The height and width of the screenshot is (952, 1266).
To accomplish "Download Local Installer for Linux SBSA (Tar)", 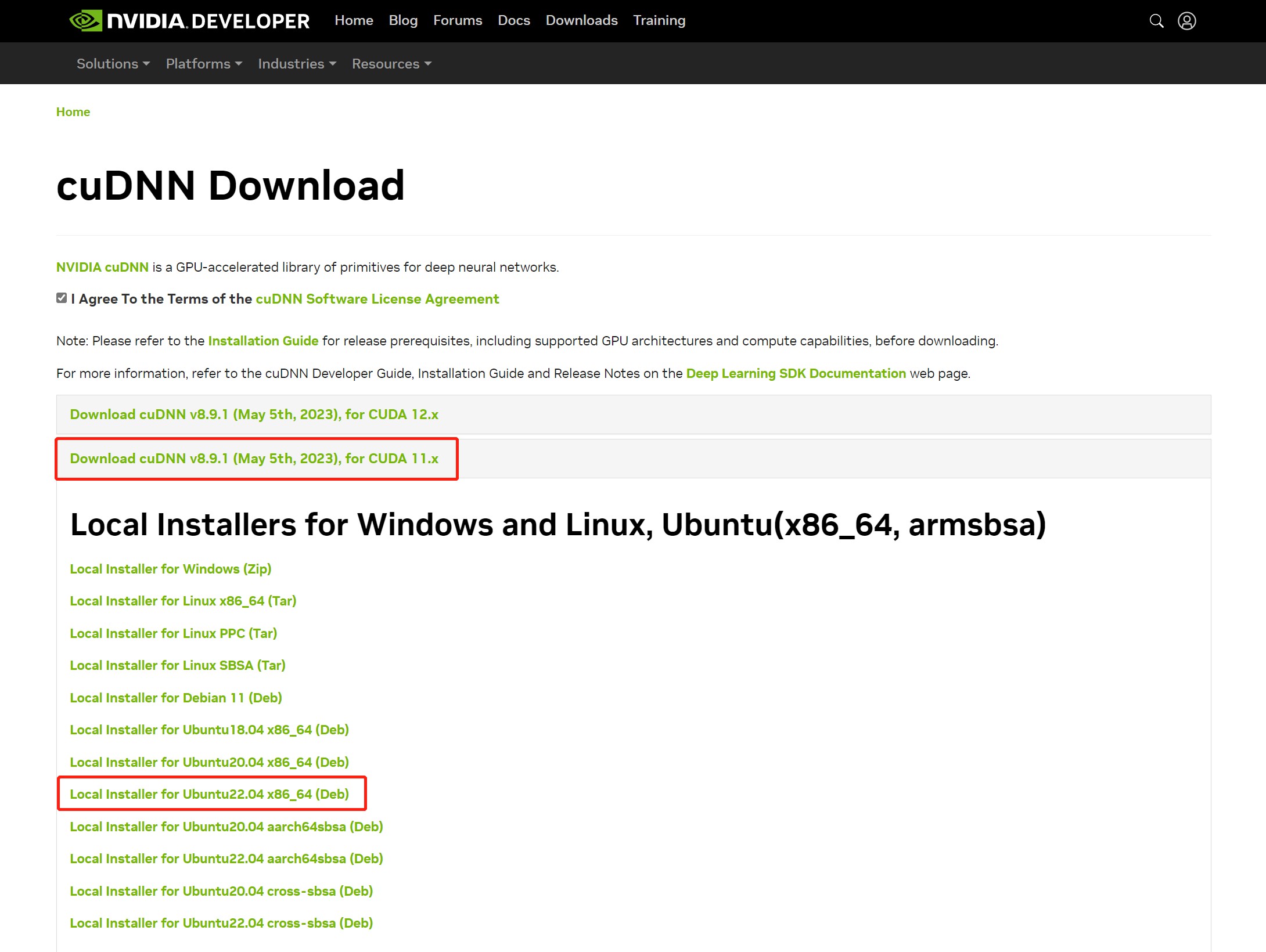I will point(178,665).
